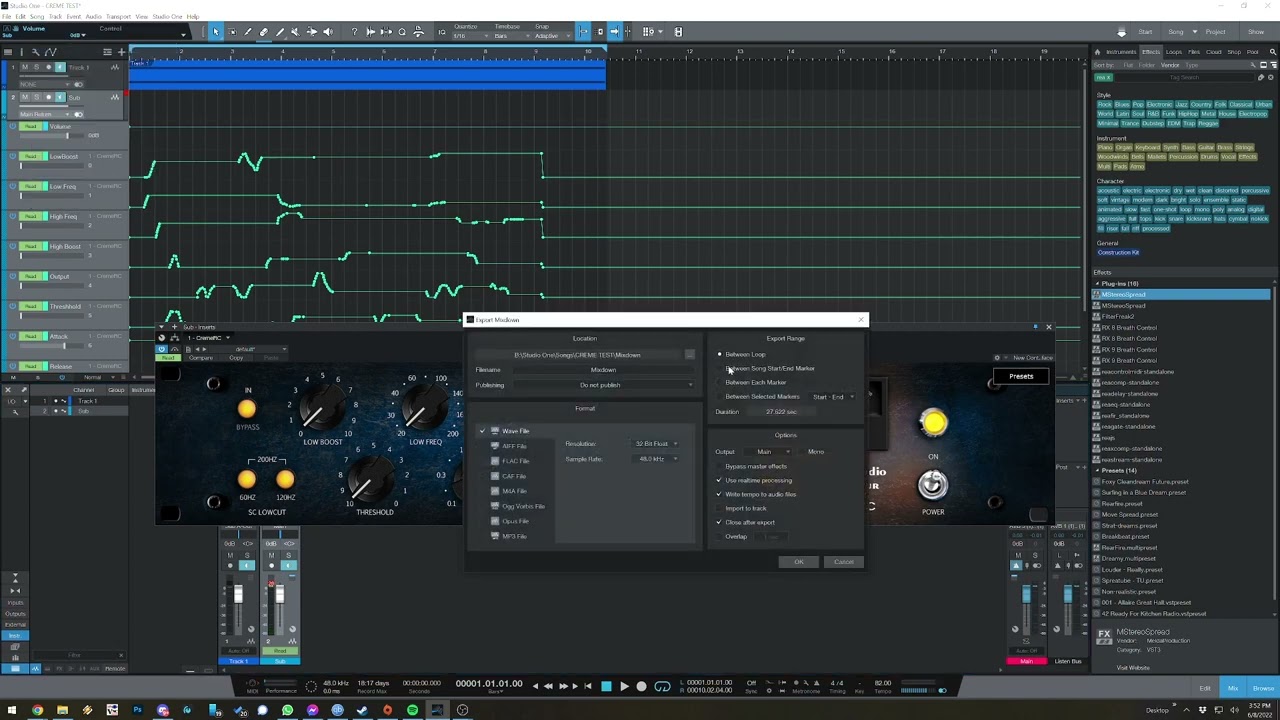Solo Track 1 with S button
This screenshot has height=720, width=1280.
35,67
